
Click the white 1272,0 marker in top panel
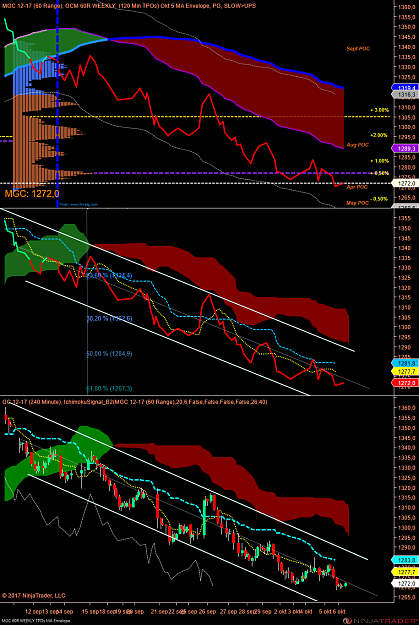click(405, 183)
